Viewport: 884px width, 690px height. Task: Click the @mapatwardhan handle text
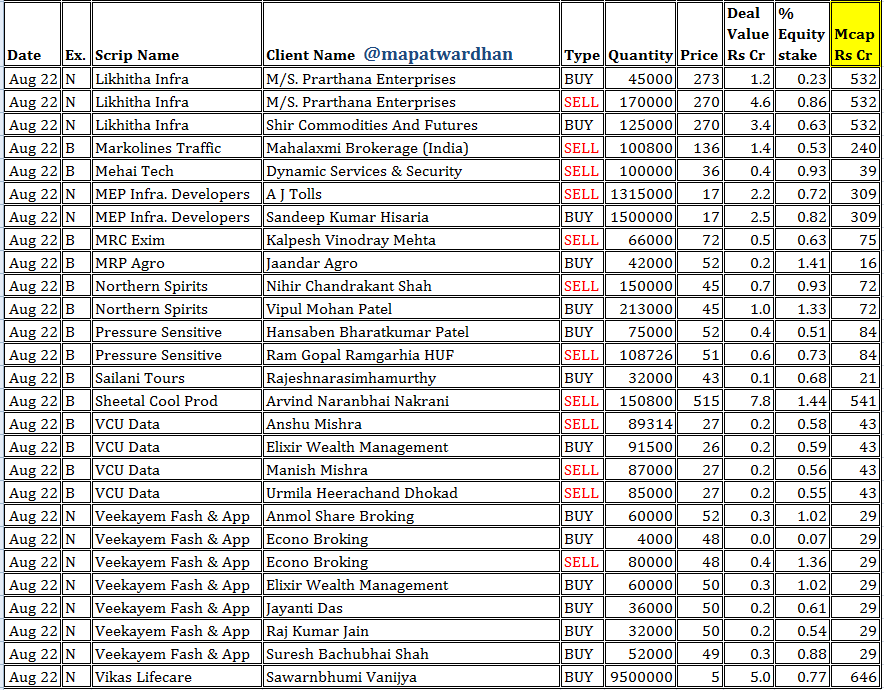pos(438,54)
